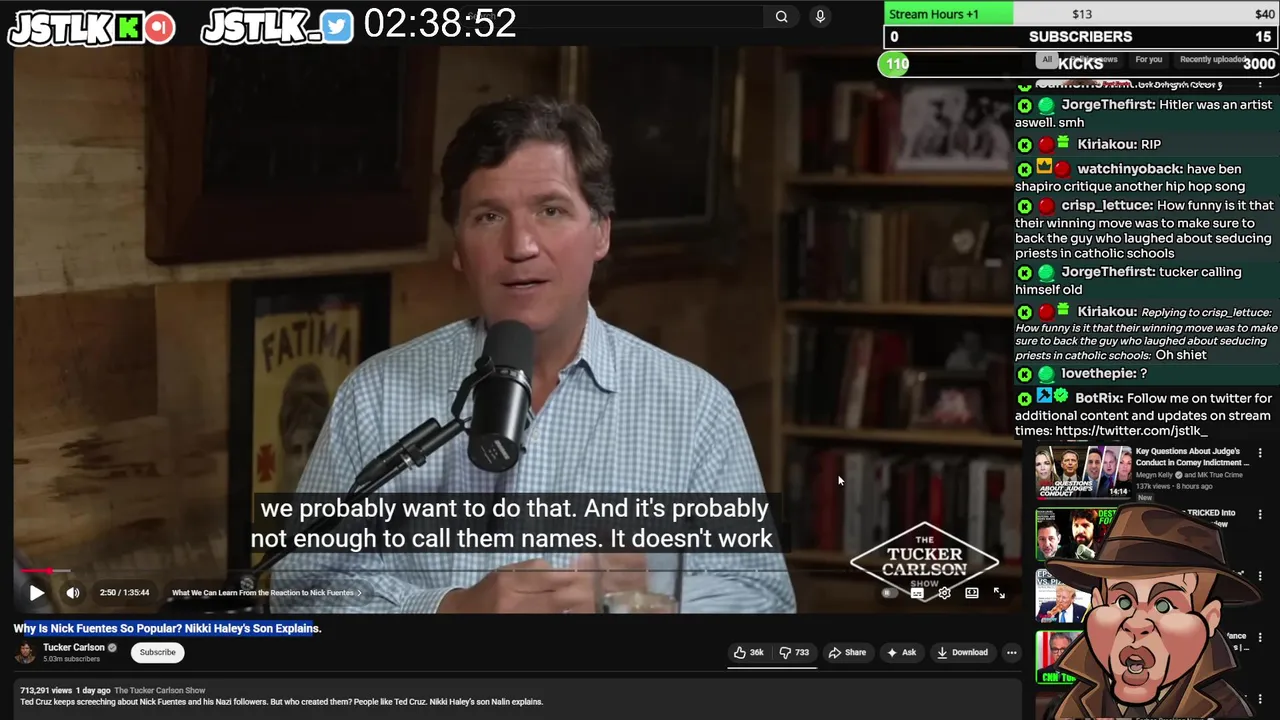Download the video
The height and width of the screenshot is (720, 1280).
coord(962,652)
